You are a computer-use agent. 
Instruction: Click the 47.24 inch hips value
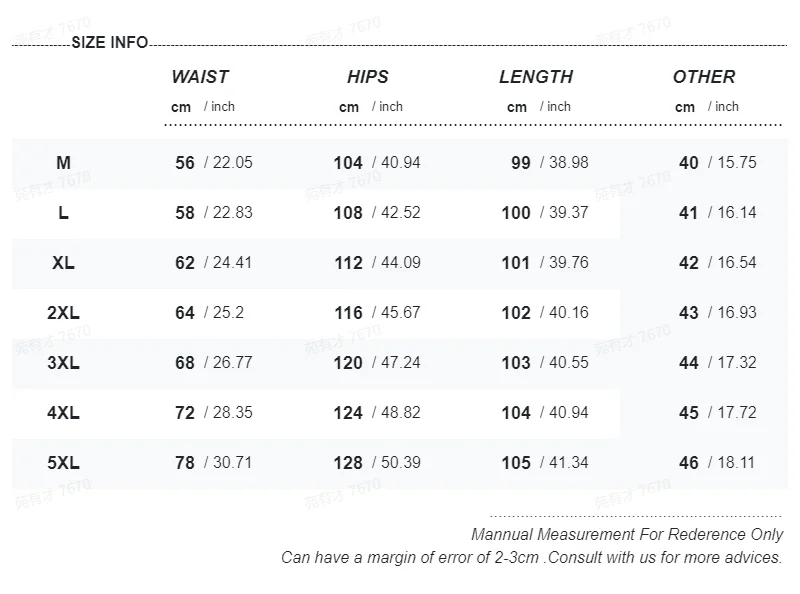400,363
